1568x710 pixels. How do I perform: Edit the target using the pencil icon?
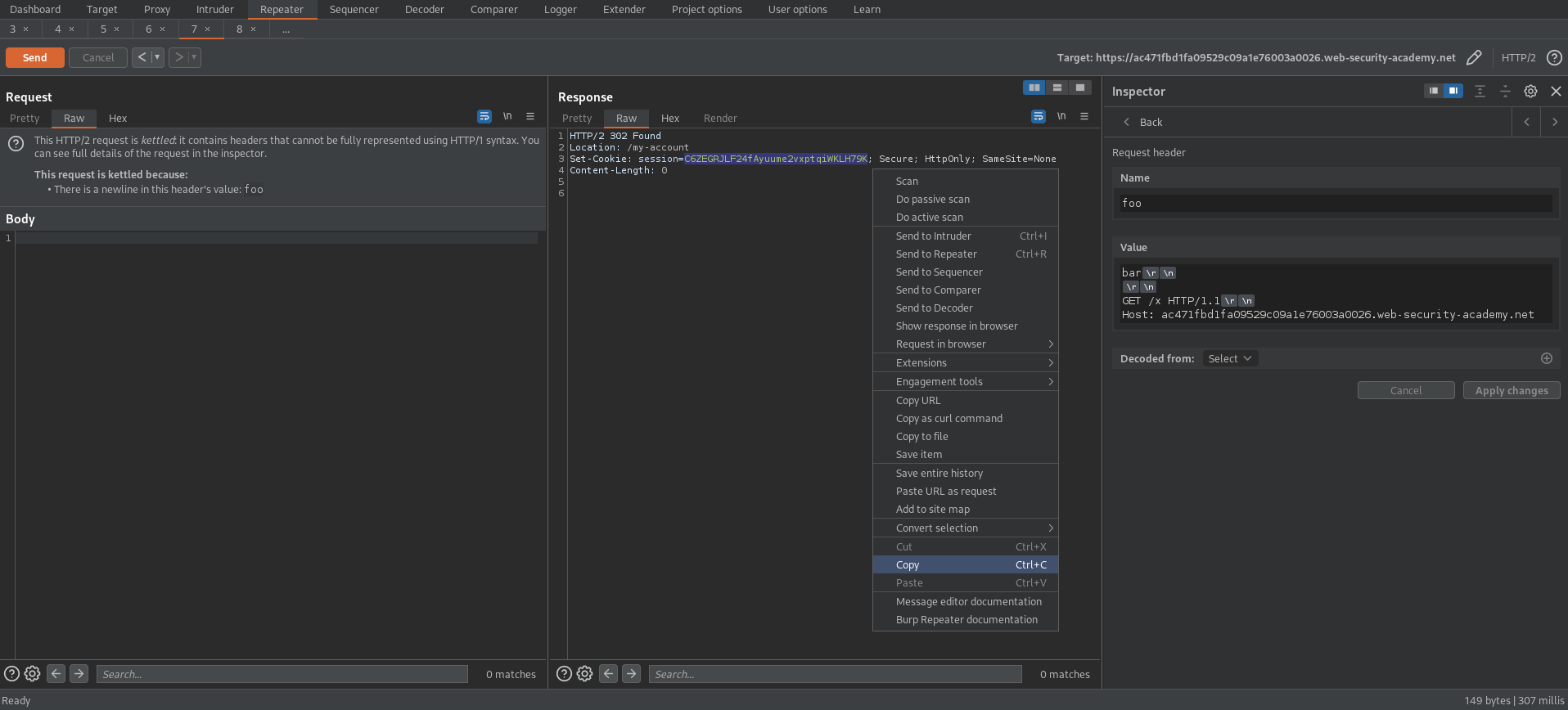coord(1474,57)
